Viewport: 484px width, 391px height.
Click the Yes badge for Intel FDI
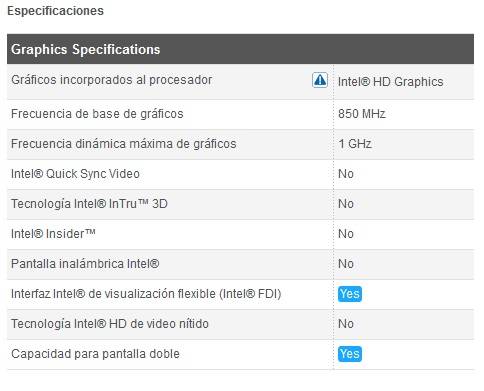click(350, 294)
